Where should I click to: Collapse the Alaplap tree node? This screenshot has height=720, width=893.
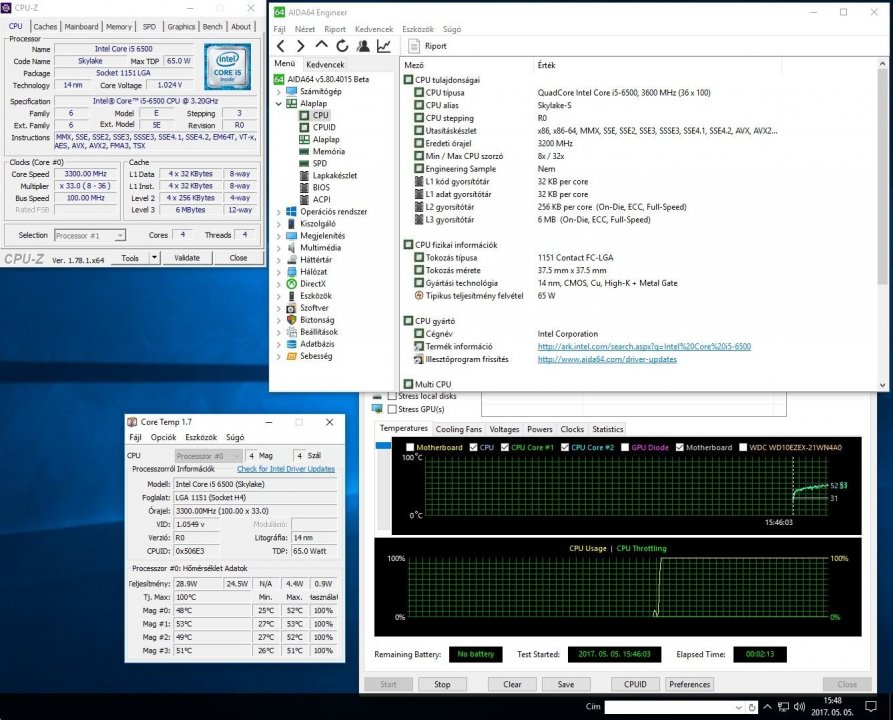278,104
